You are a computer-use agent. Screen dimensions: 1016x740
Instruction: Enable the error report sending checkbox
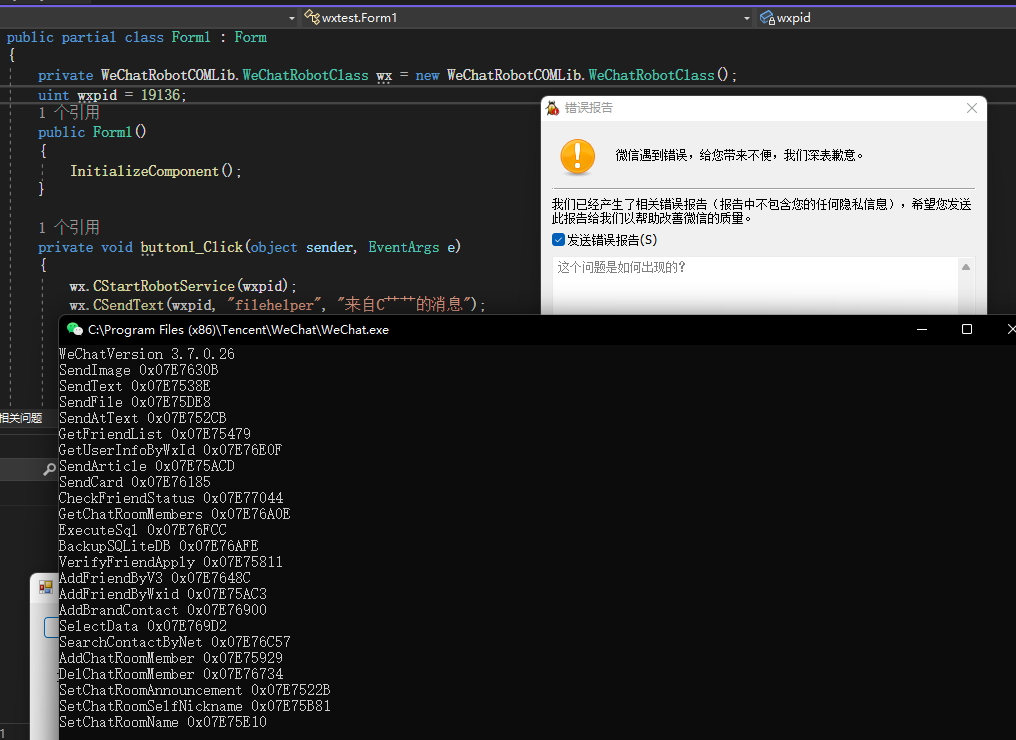tap(557, 239)
